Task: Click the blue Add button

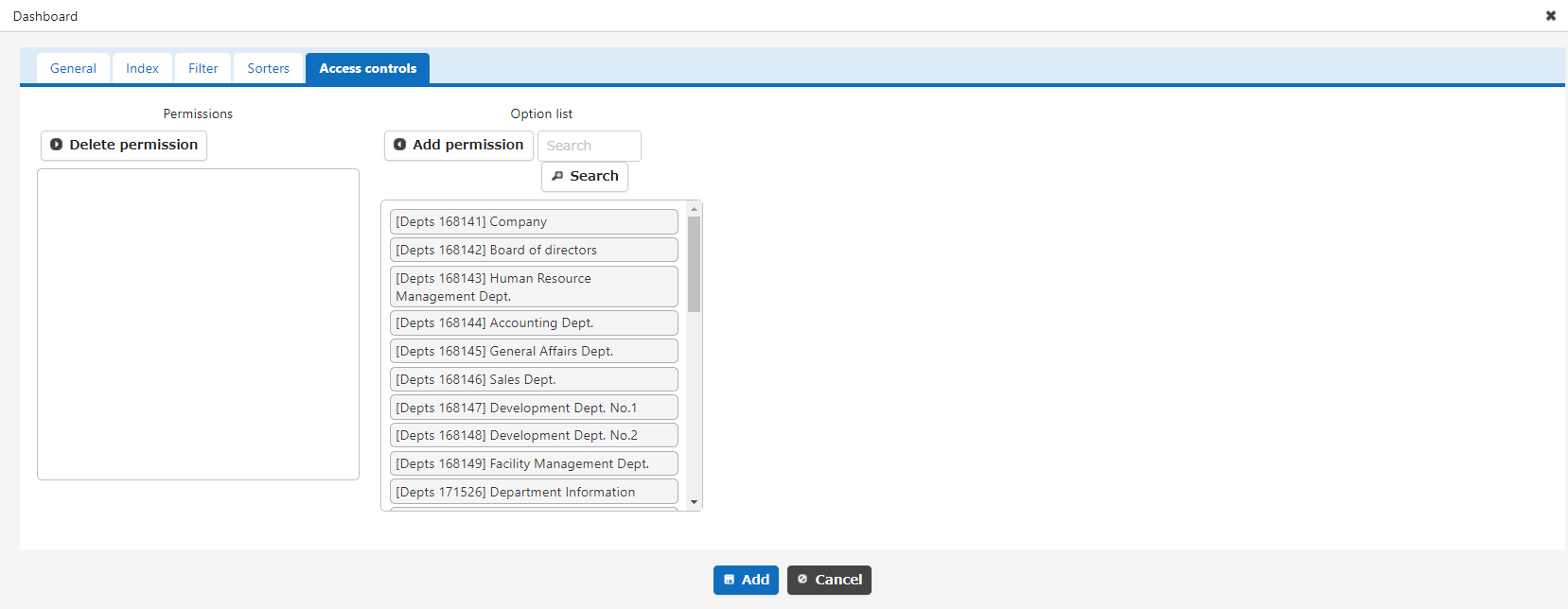Action: point(746,580)
